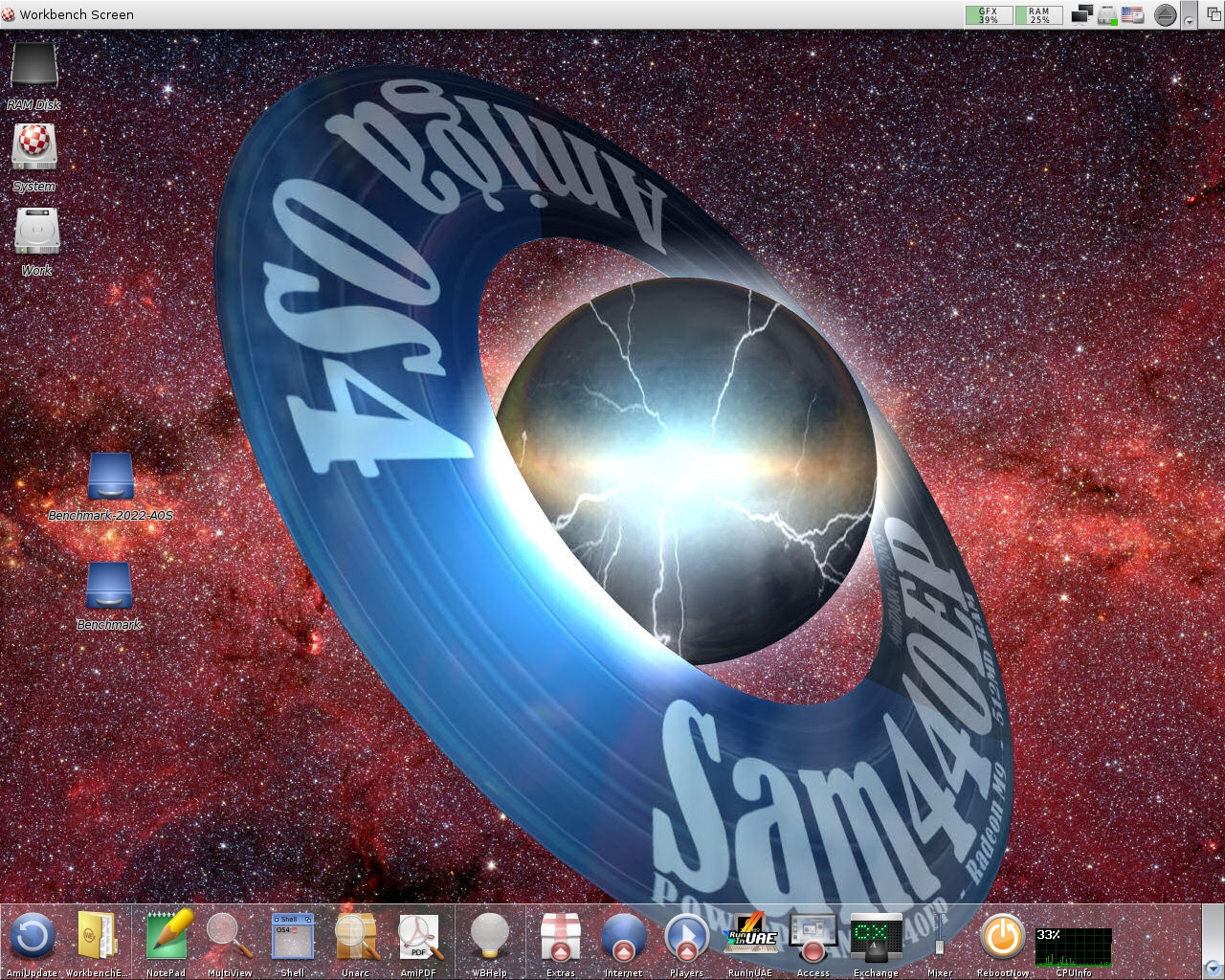Click the dual monitors screen icon
This screenshot has width=1225, height=980.
[x=1081, y=14]
